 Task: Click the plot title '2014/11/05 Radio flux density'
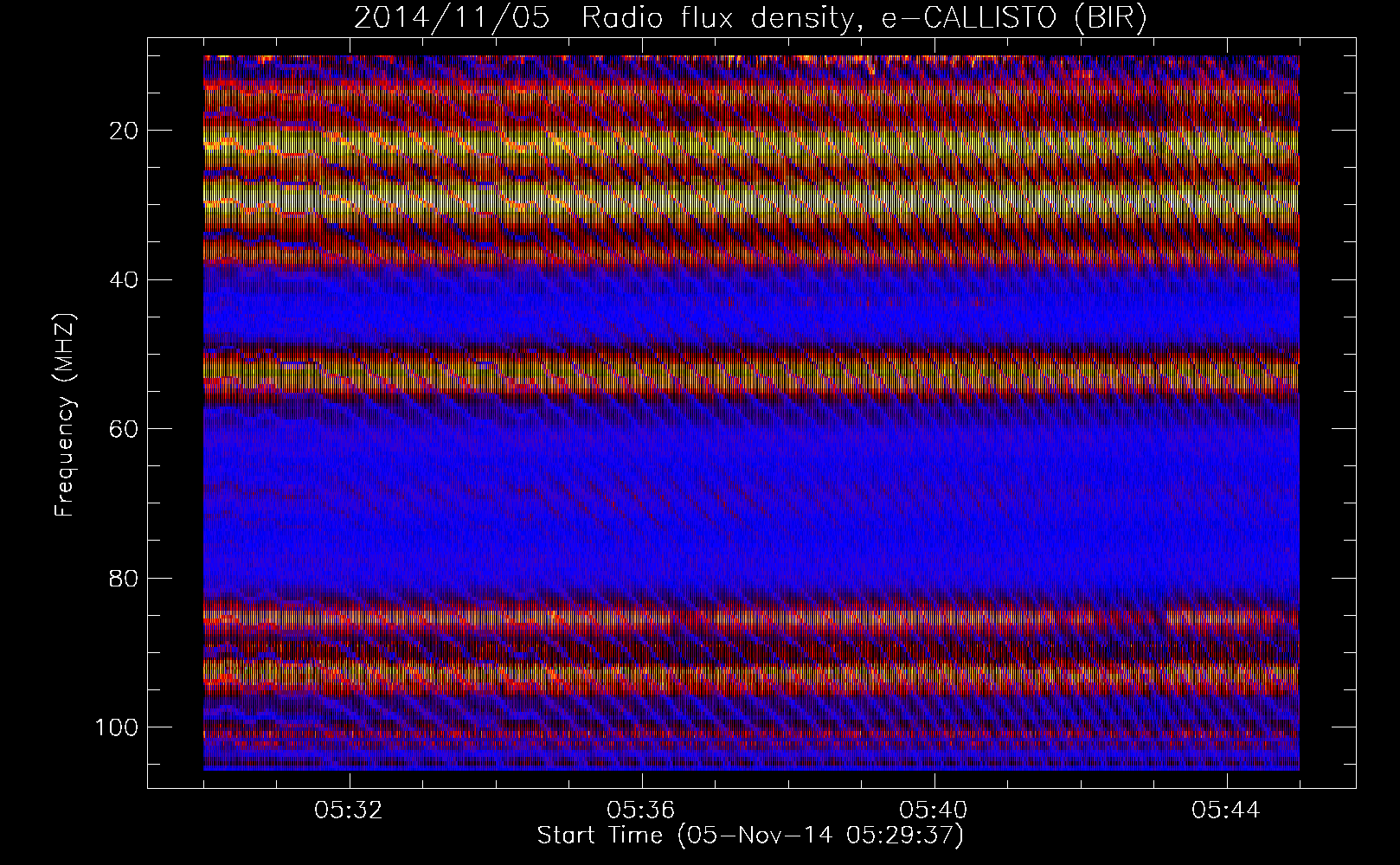pos(750,18)
